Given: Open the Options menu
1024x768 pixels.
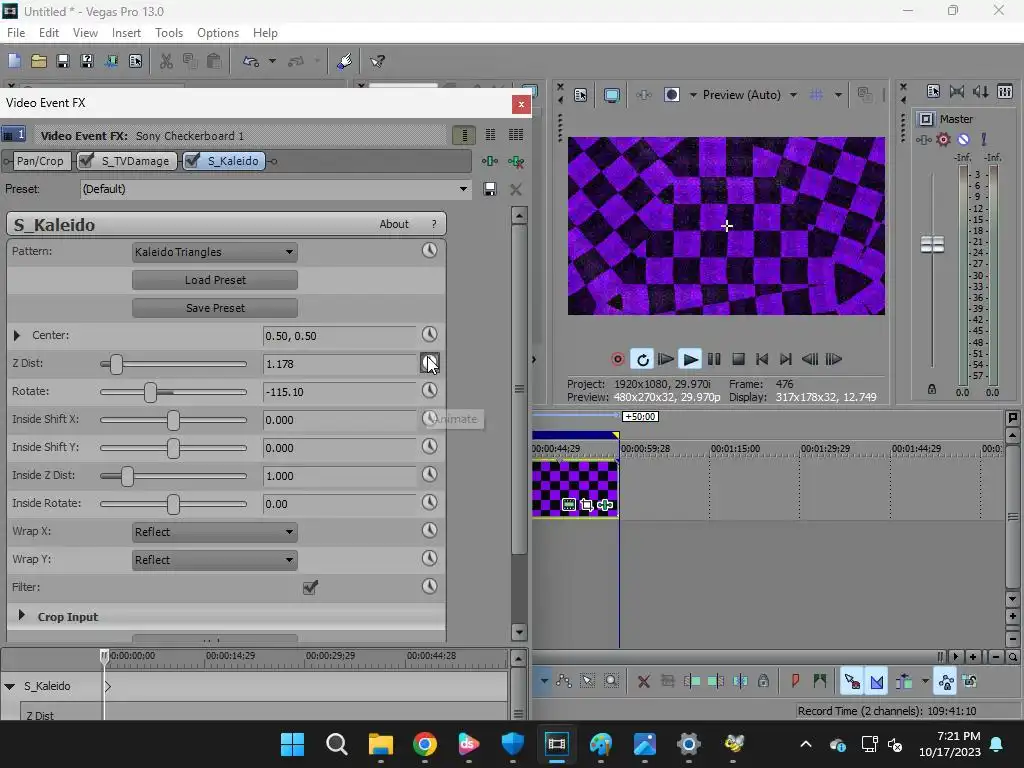Looking at the screenshot, I should (218, 33).
